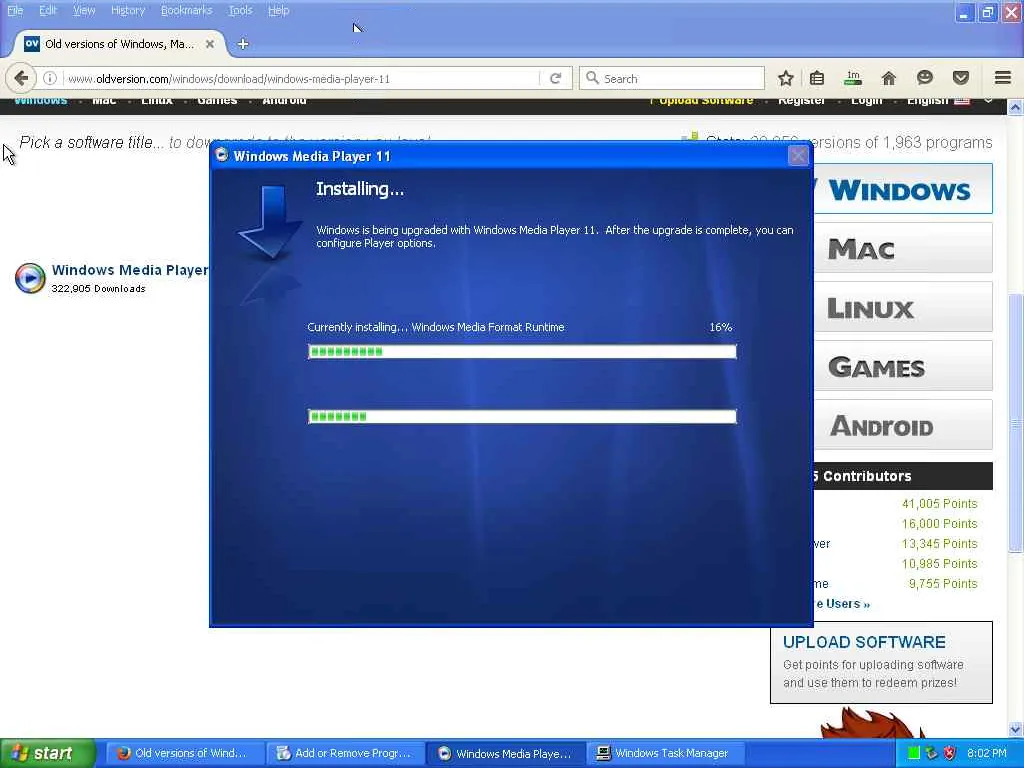Screen dimensions: 1024x768
Task: Click the Firefox Search box
Action: [672, 78]
